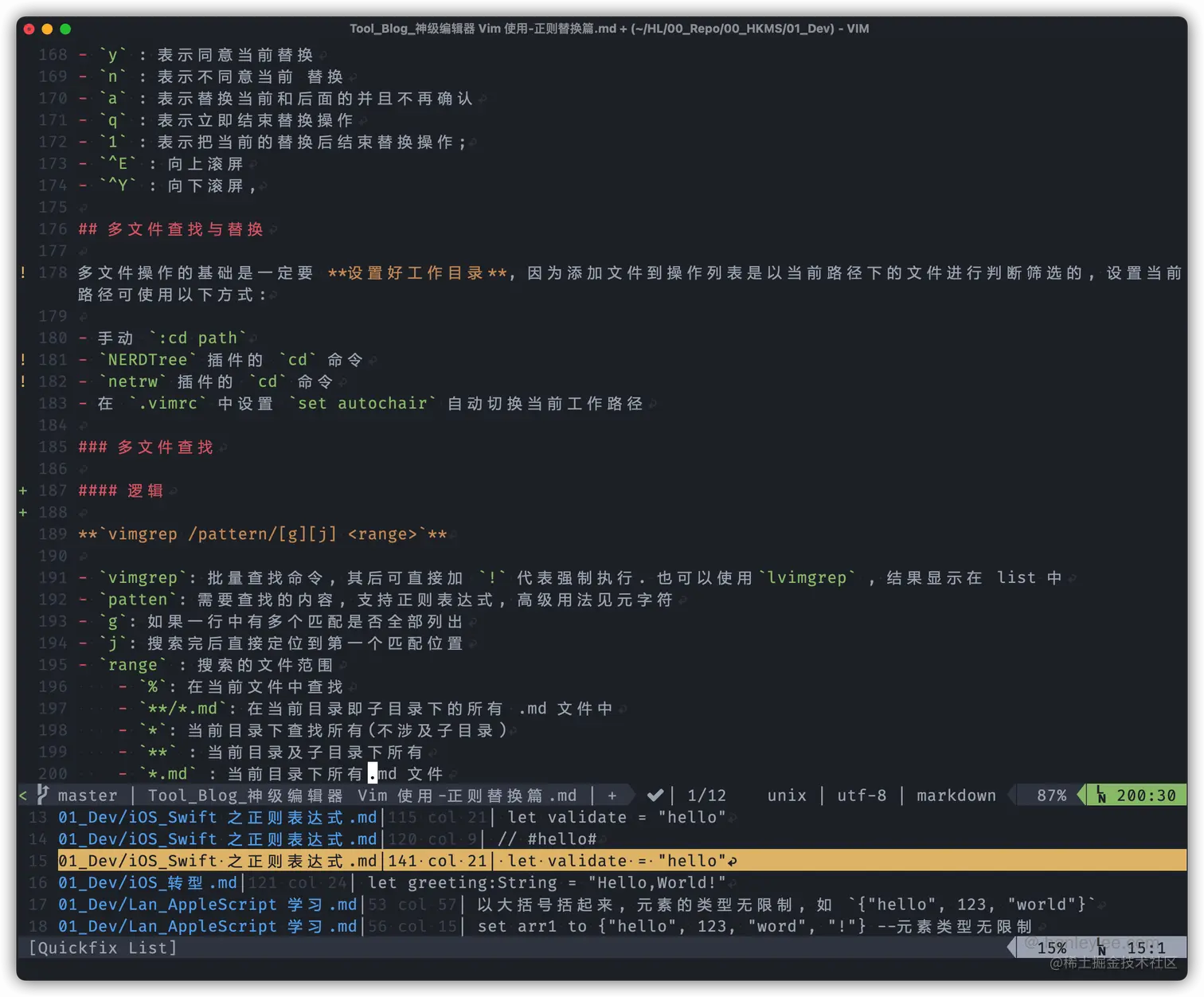Click the `*.md` pattern on line 200
1204x997 pixels.
[x=167, y=773]
